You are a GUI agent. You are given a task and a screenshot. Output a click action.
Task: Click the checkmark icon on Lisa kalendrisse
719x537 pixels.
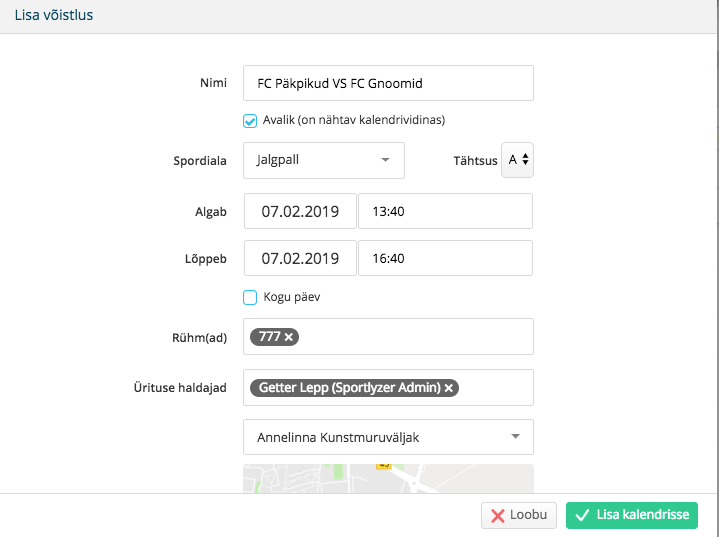[x=582, y=515]
